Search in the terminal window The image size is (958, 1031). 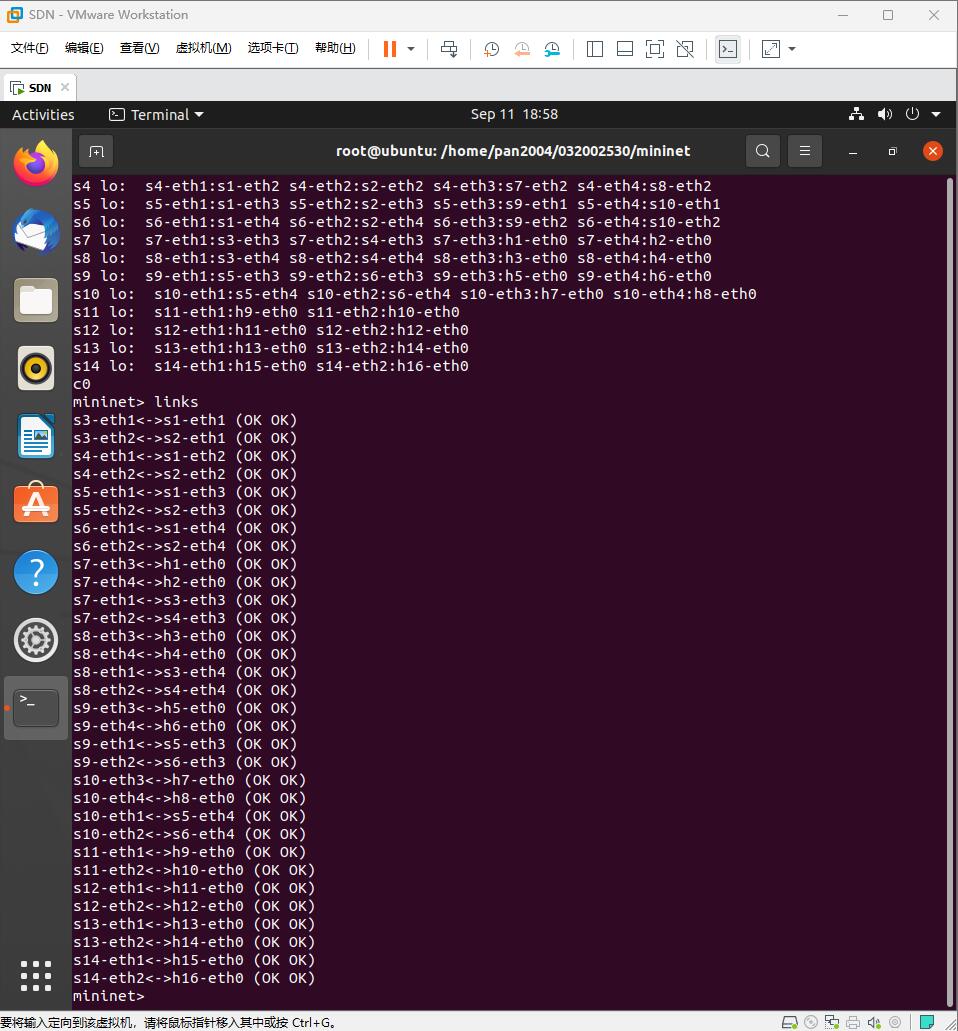point(763,151)
